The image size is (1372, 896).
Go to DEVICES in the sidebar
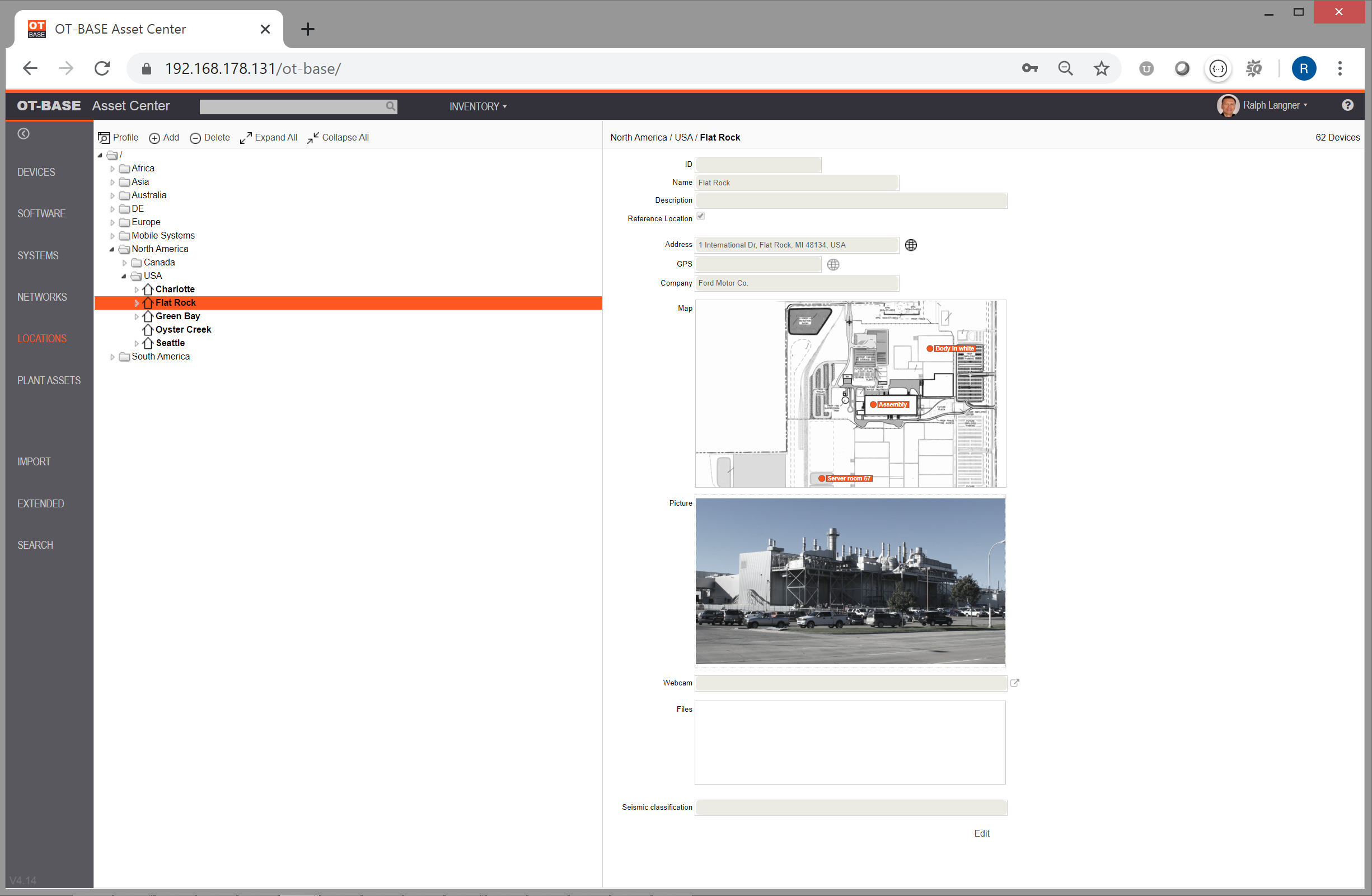pos(36,172)
